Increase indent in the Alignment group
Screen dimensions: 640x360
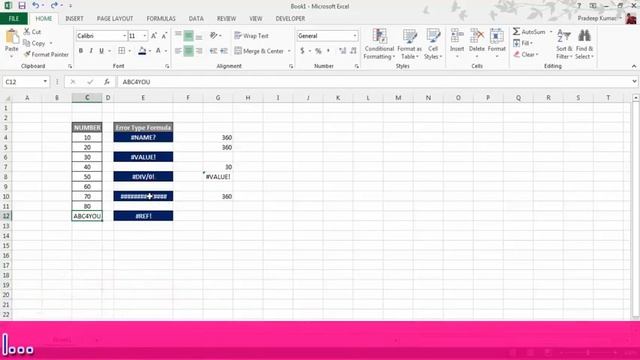[x=224, y=51]
